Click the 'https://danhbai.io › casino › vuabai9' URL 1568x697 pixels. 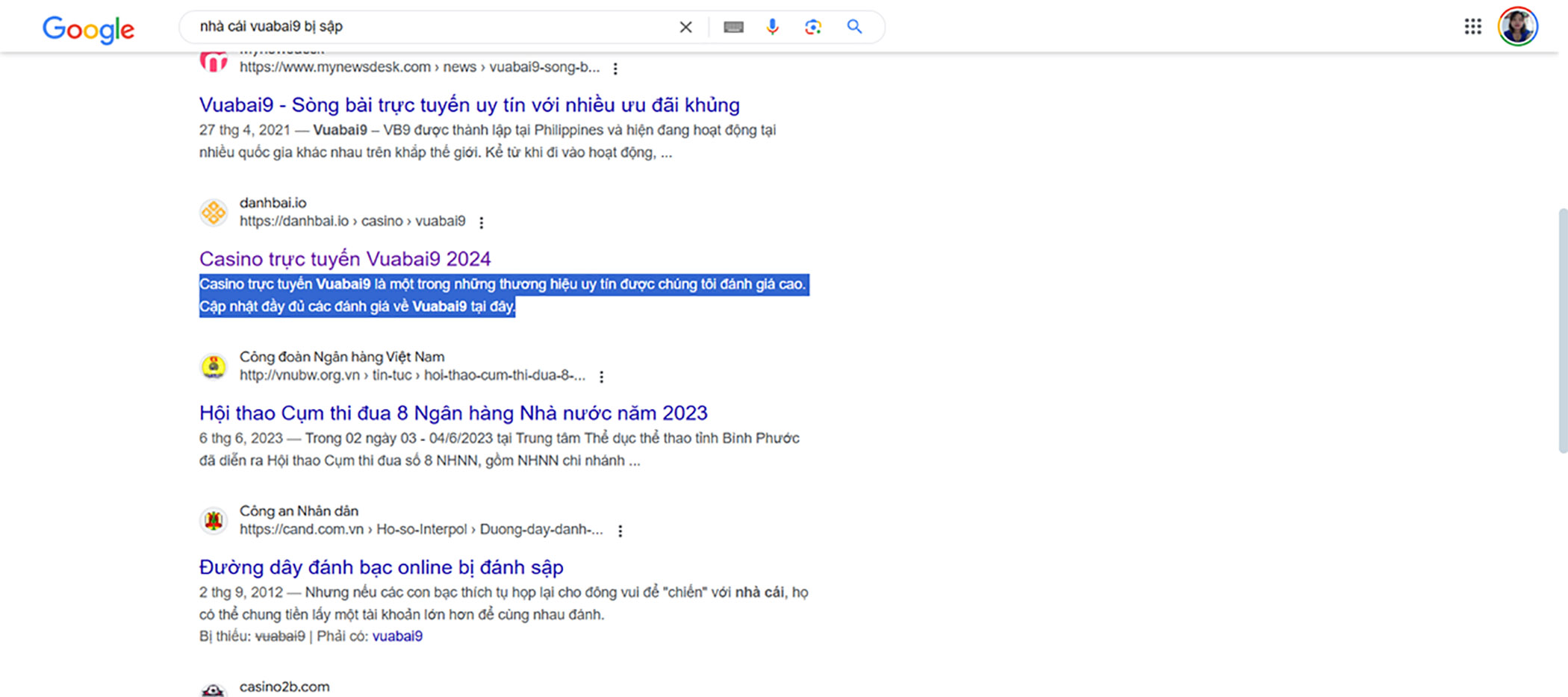352,222
